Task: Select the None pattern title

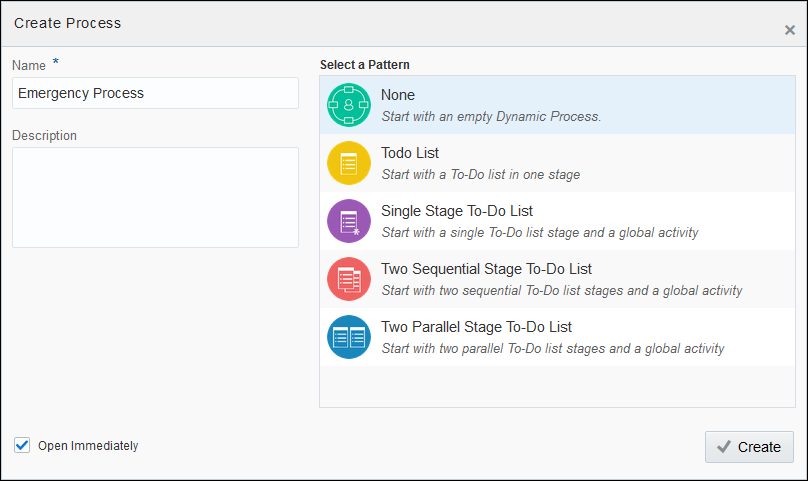Action: (x=398, y=96)
